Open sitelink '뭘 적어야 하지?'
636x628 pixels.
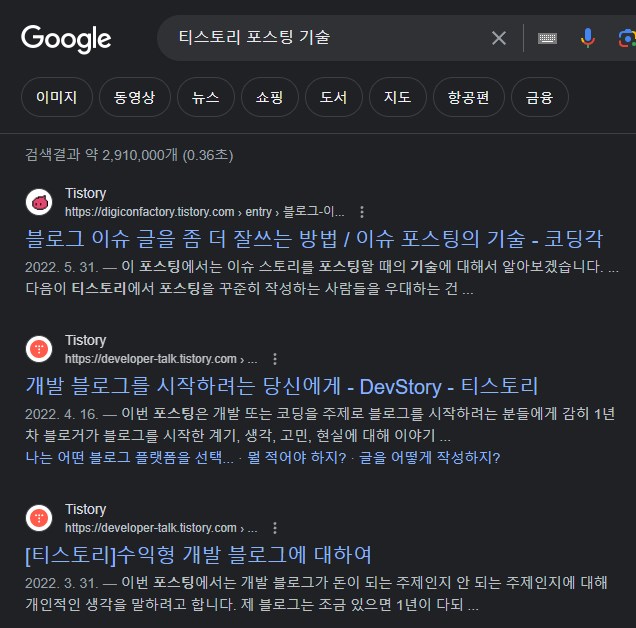(x=297, y=458)
